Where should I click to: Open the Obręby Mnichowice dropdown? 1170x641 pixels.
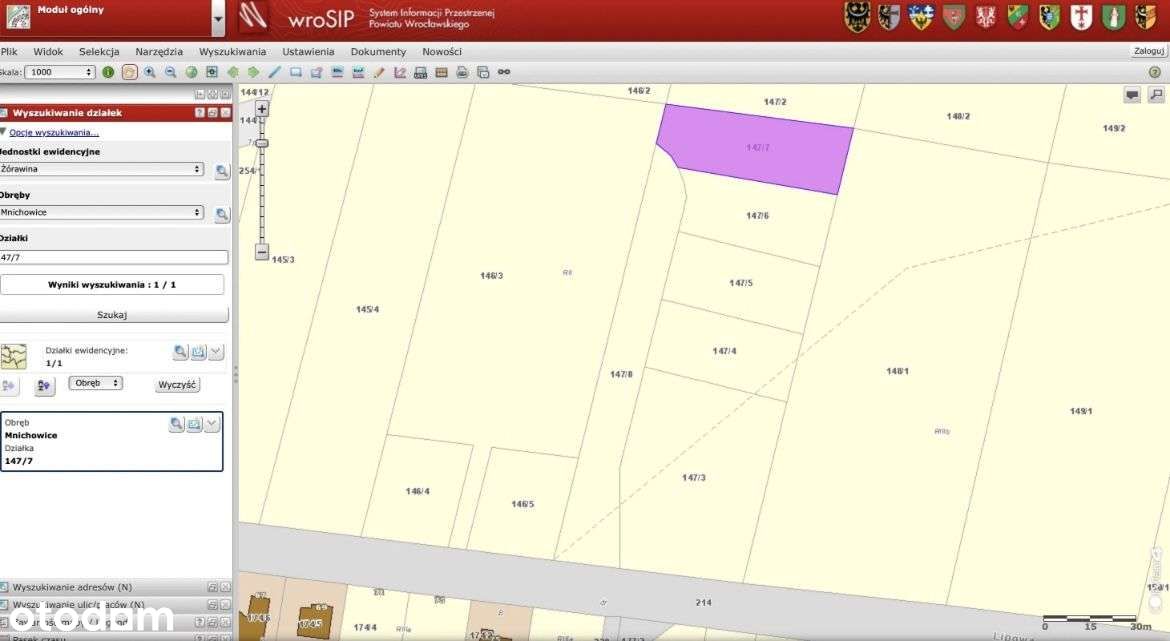tap(101, 213)
